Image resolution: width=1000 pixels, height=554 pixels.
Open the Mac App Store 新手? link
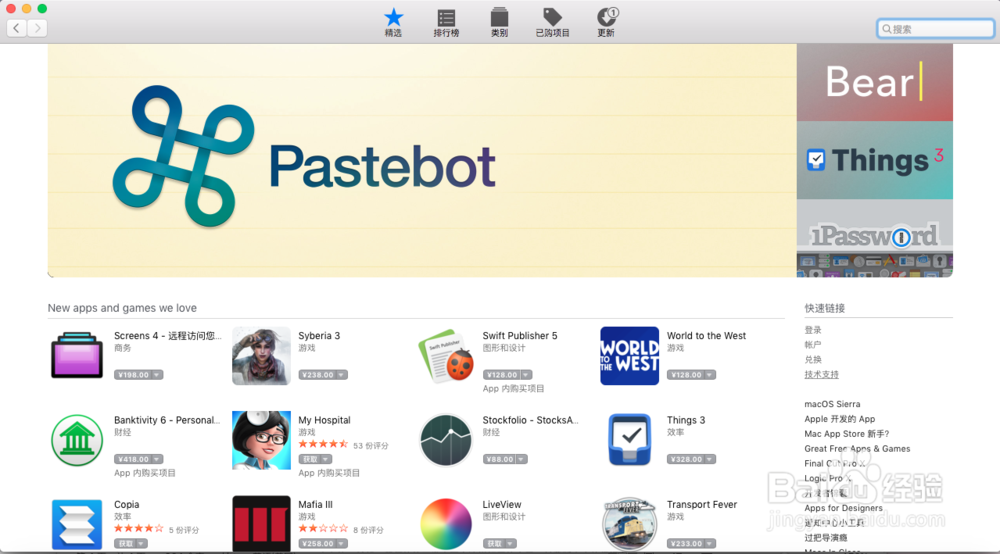click(x=846, y=434)
